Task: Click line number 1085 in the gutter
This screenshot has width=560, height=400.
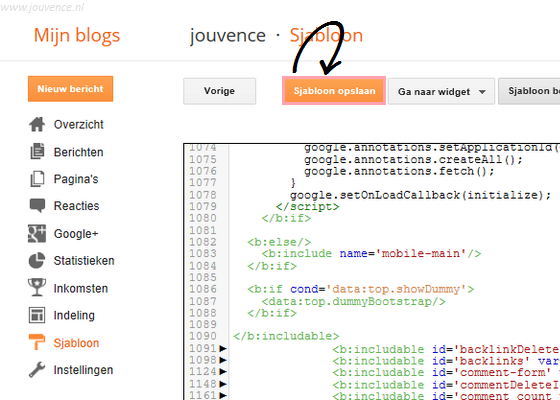Action: pos(202,278)
